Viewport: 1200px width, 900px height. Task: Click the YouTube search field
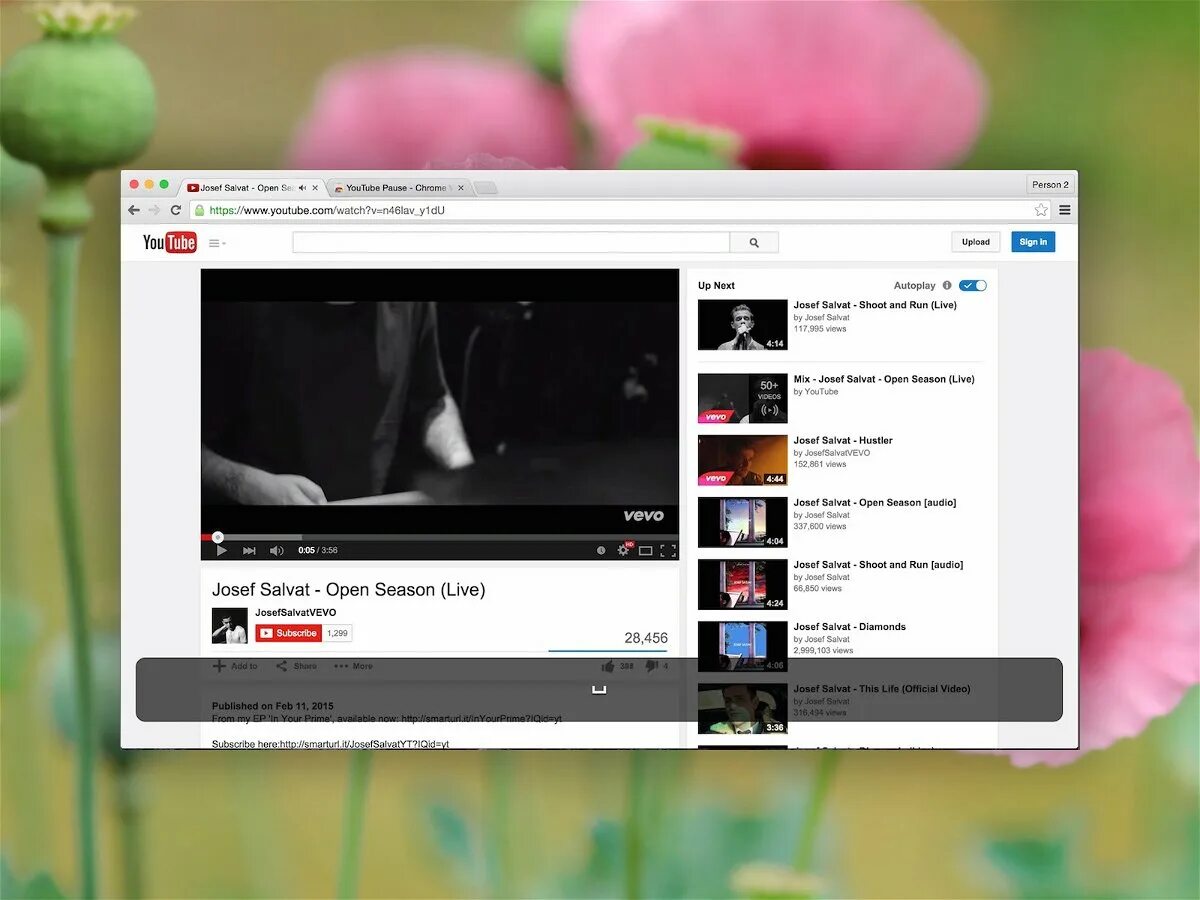[511, 242]
